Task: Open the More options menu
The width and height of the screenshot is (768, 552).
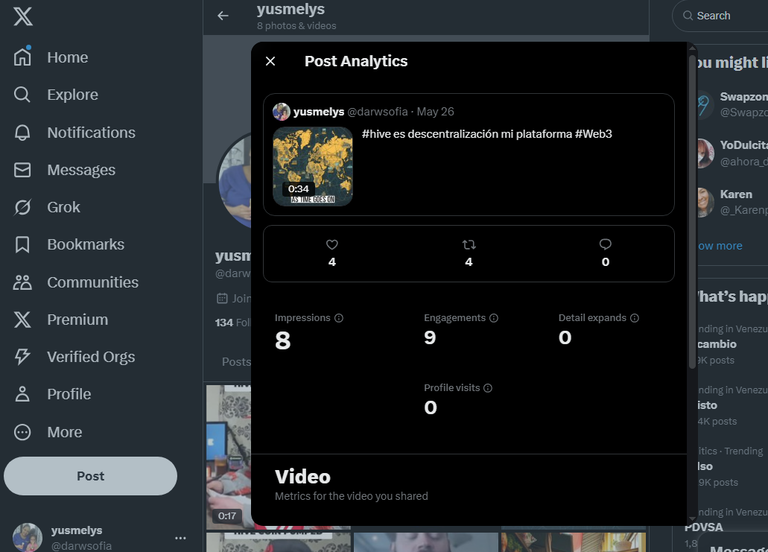Action: point(48,432)
